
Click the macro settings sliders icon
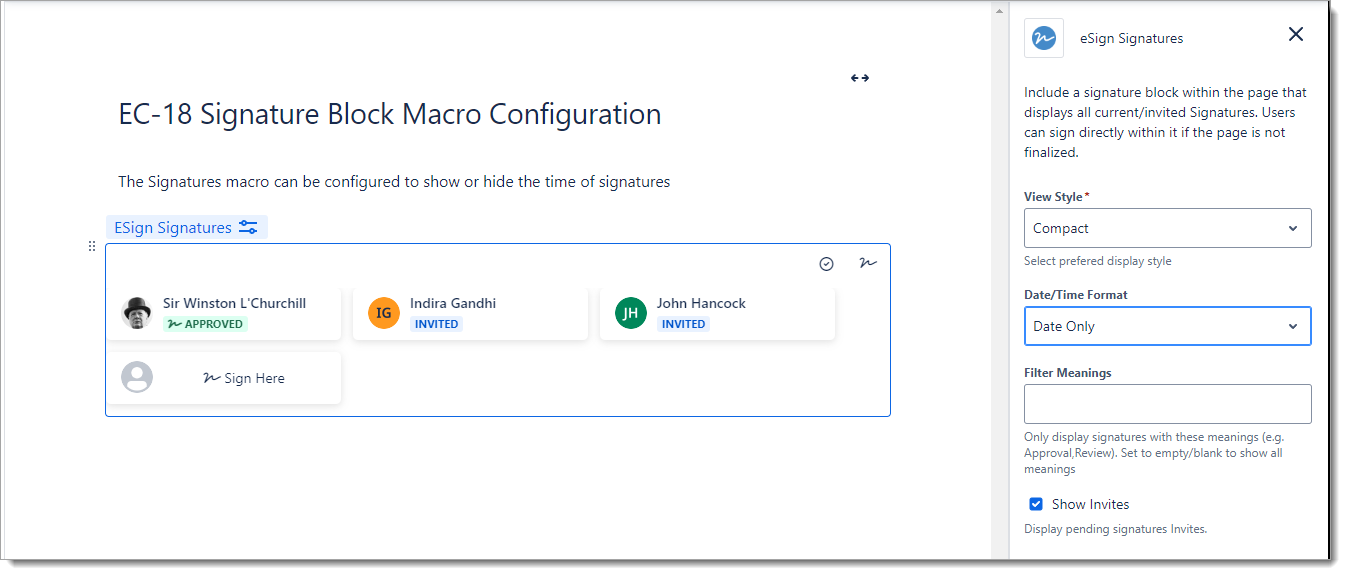[248, 228]
